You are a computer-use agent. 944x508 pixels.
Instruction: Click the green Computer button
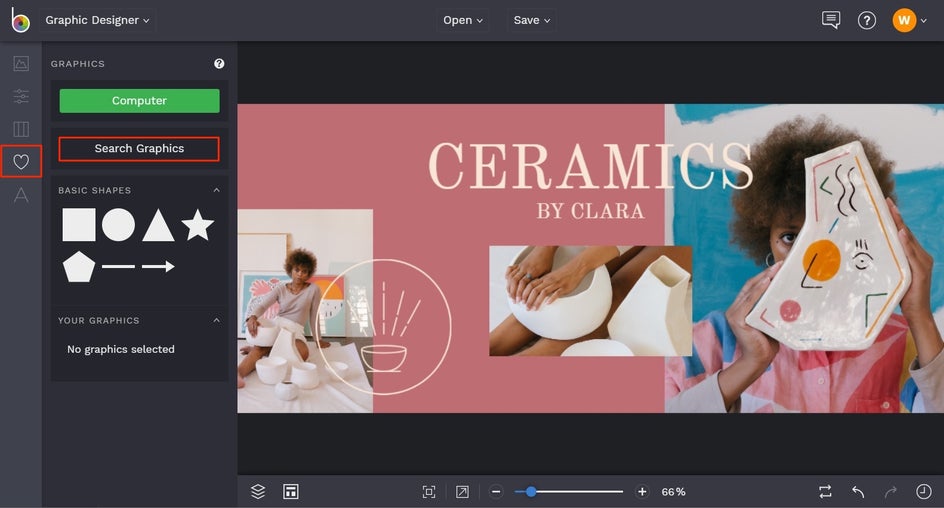point(139,101)
